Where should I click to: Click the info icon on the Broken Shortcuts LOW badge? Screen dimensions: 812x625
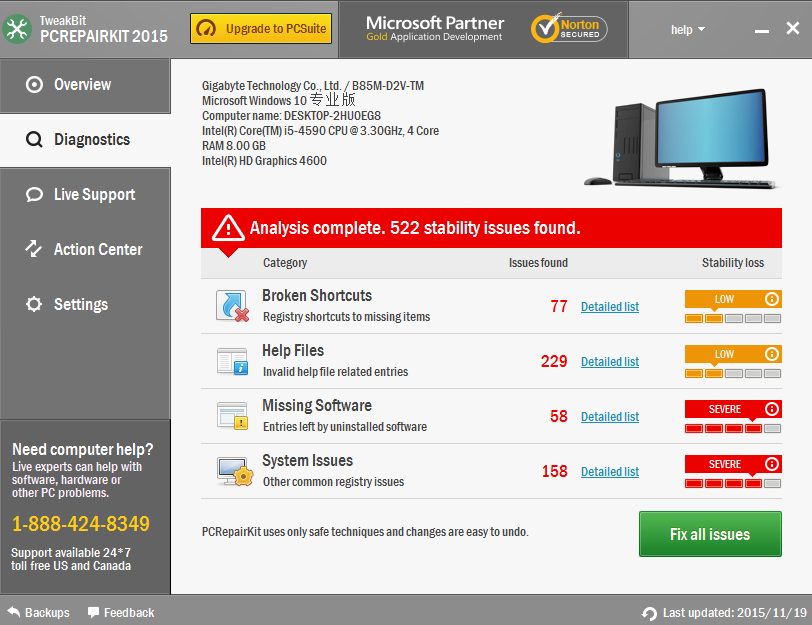click(772, 299)
